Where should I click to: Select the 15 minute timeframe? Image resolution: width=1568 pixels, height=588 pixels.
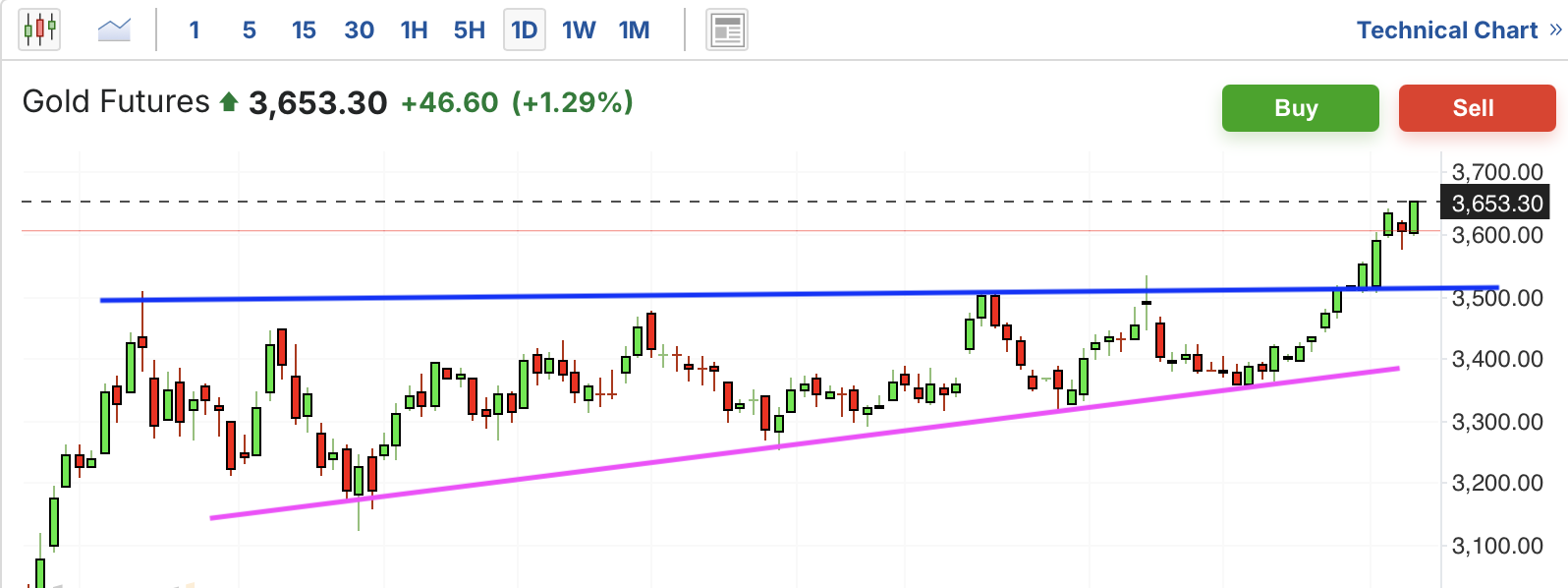[x=304, y=30]
